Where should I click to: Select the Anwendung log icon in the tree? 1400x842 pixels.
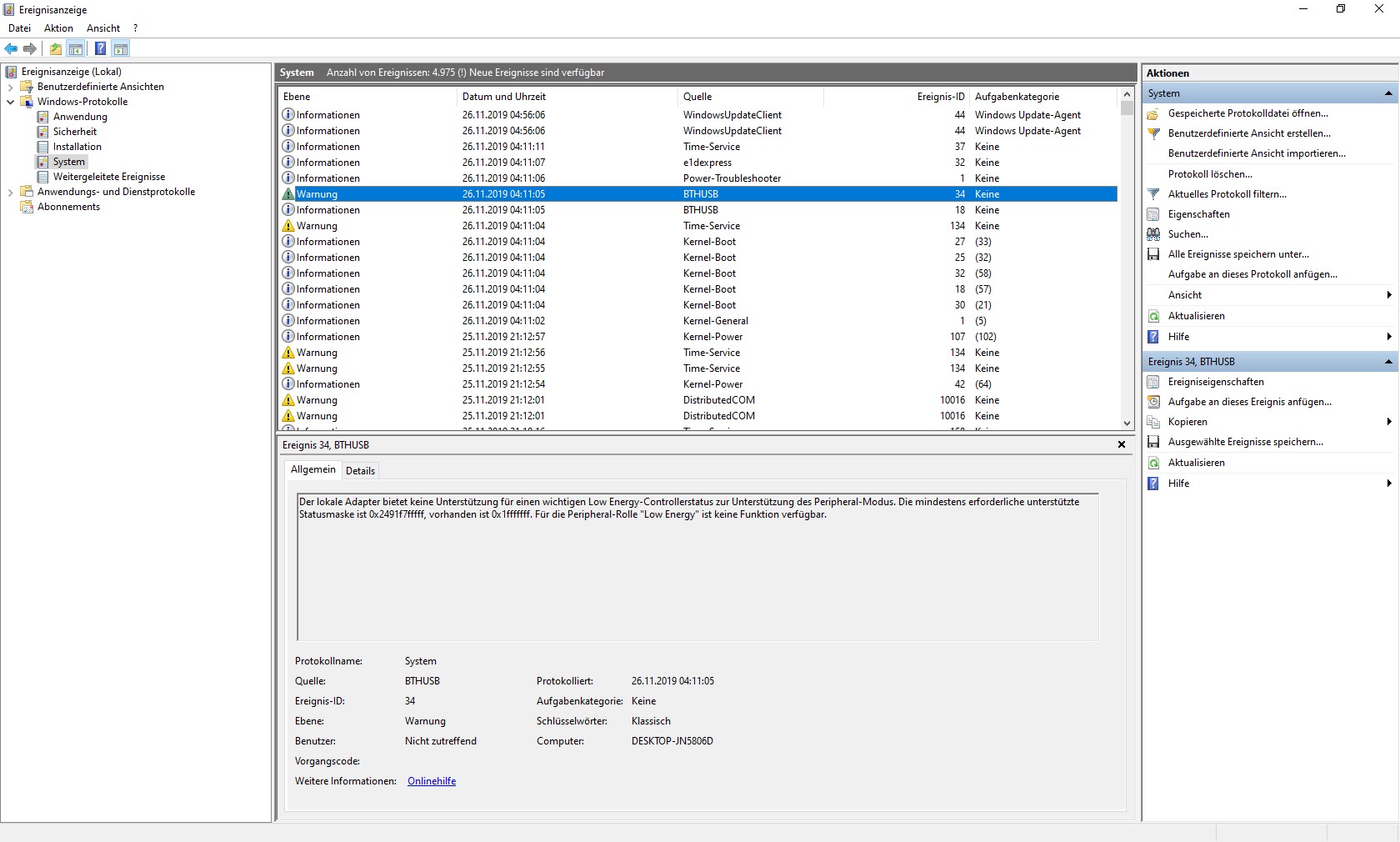[x=42, y=117]
